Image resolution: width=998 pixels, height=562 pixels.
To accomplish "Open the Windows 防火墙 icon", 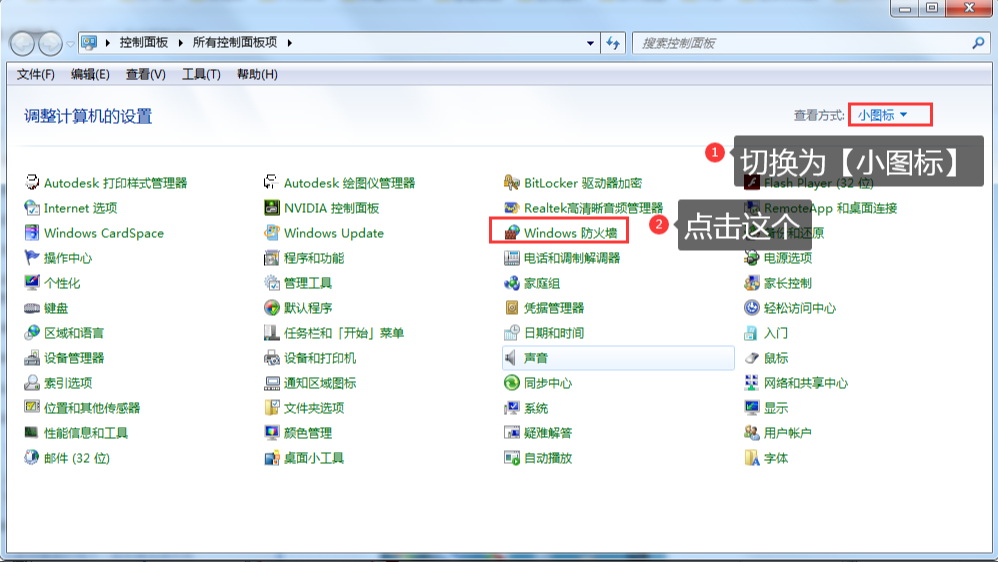I will click(512, 232).
